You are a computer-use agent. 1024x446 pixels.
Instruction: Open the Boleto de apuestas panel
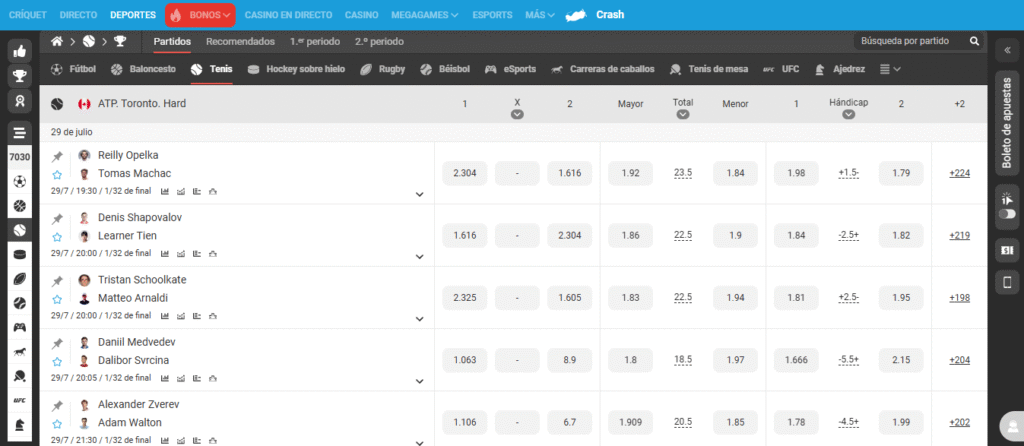pos(1006,123)
